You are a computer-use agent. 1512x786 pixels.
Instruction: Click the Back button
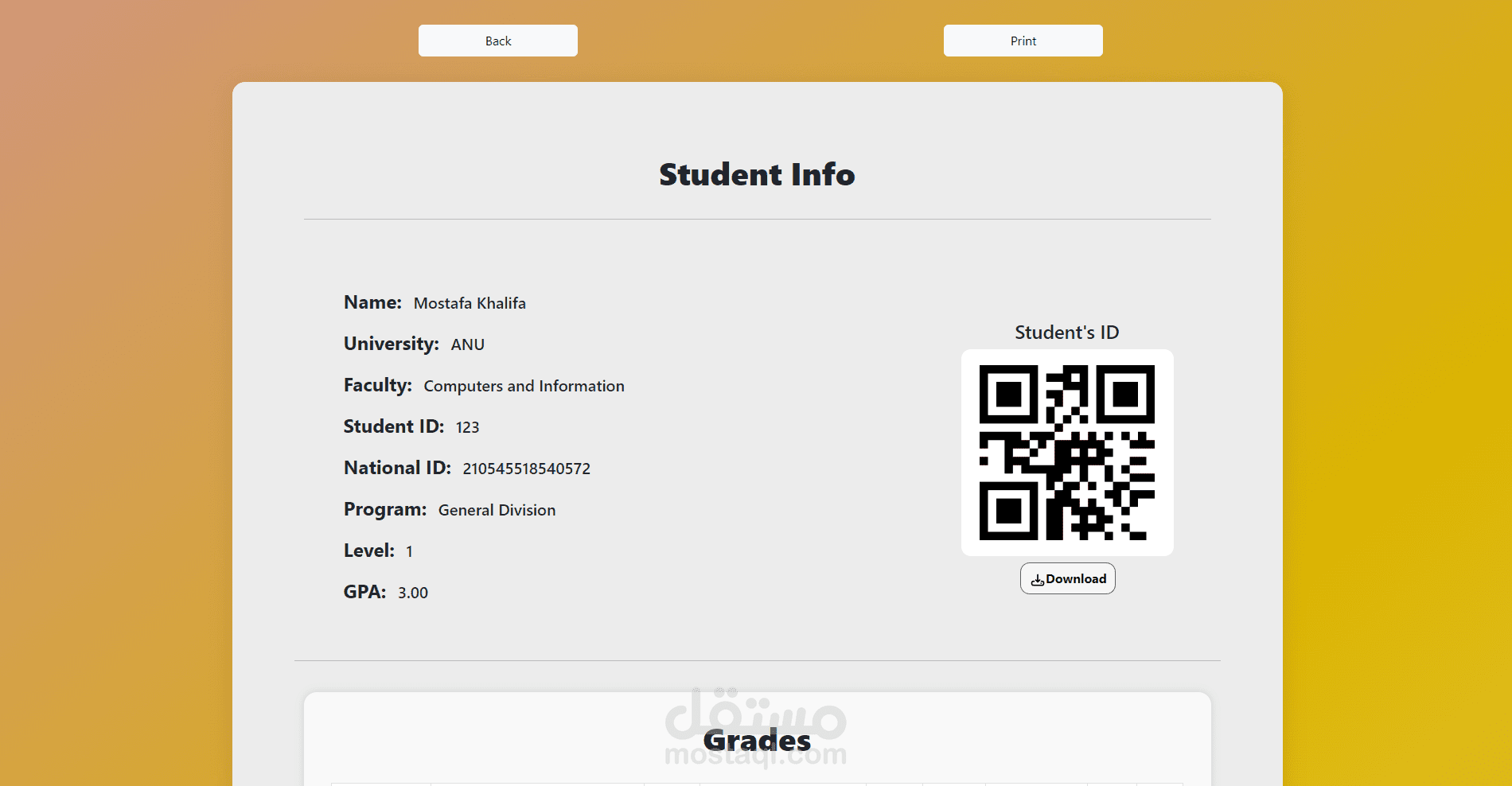(x=498, y=41)
